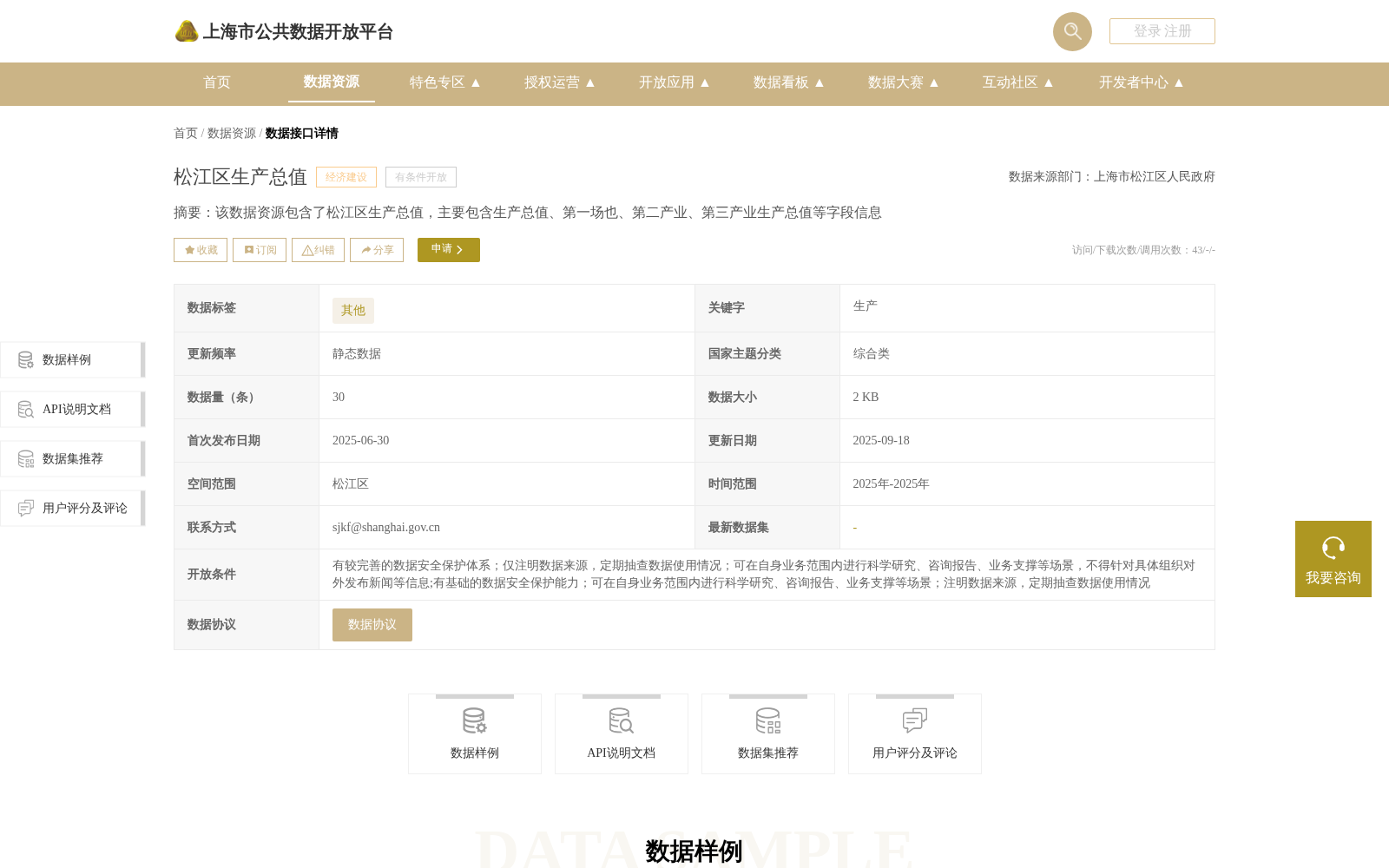Open the 数据集推荐 card below the table
This screenshot has width=1389, height=868.
pos(768,733)
